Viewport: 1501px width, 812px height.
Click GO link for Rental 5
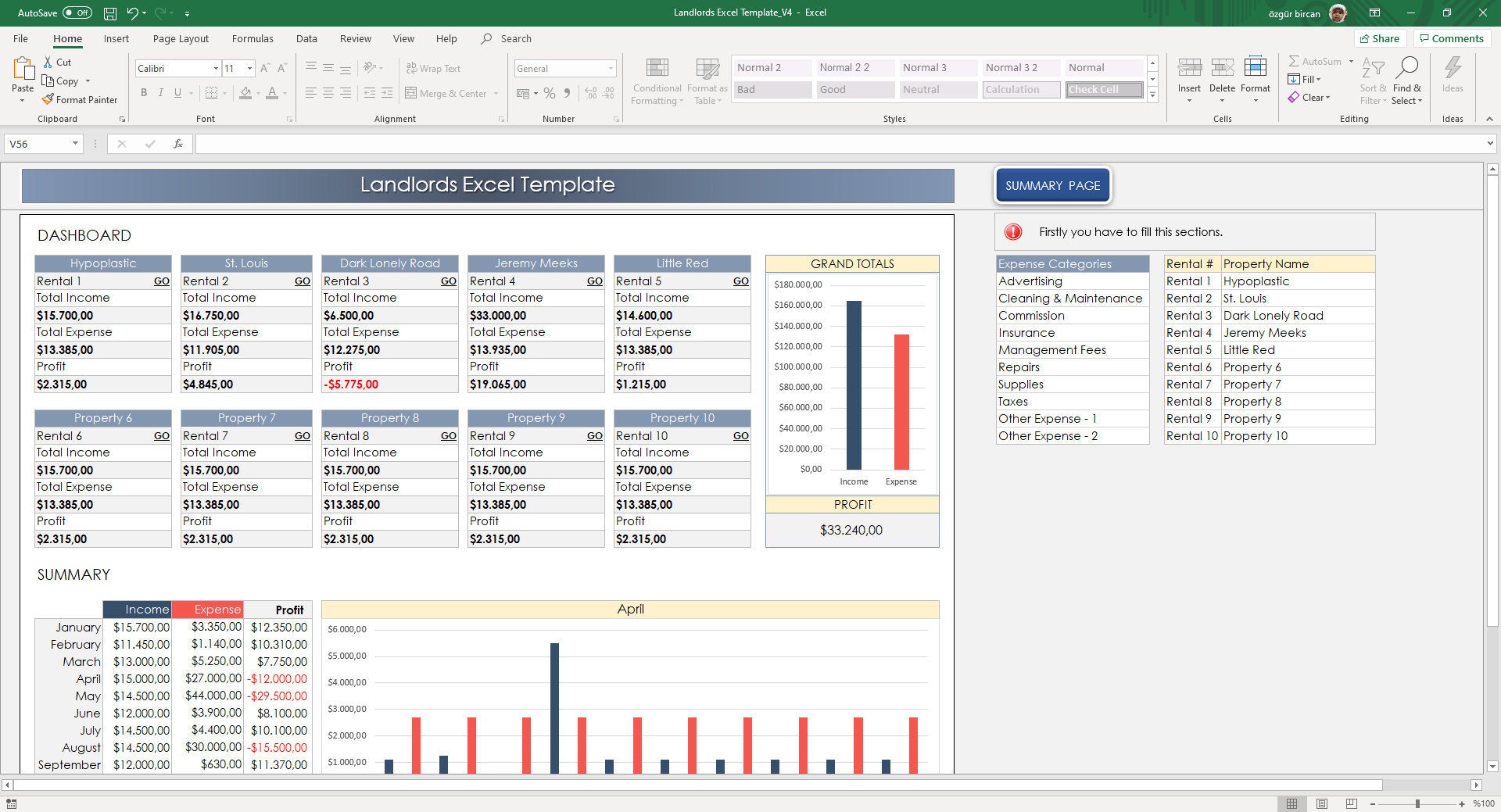click(x=741, y=281)
